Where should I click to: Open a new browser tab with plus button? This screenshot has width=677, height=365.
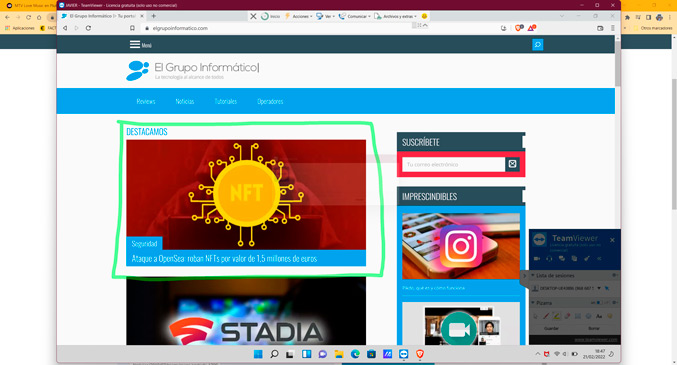click(x=153, y=16)
